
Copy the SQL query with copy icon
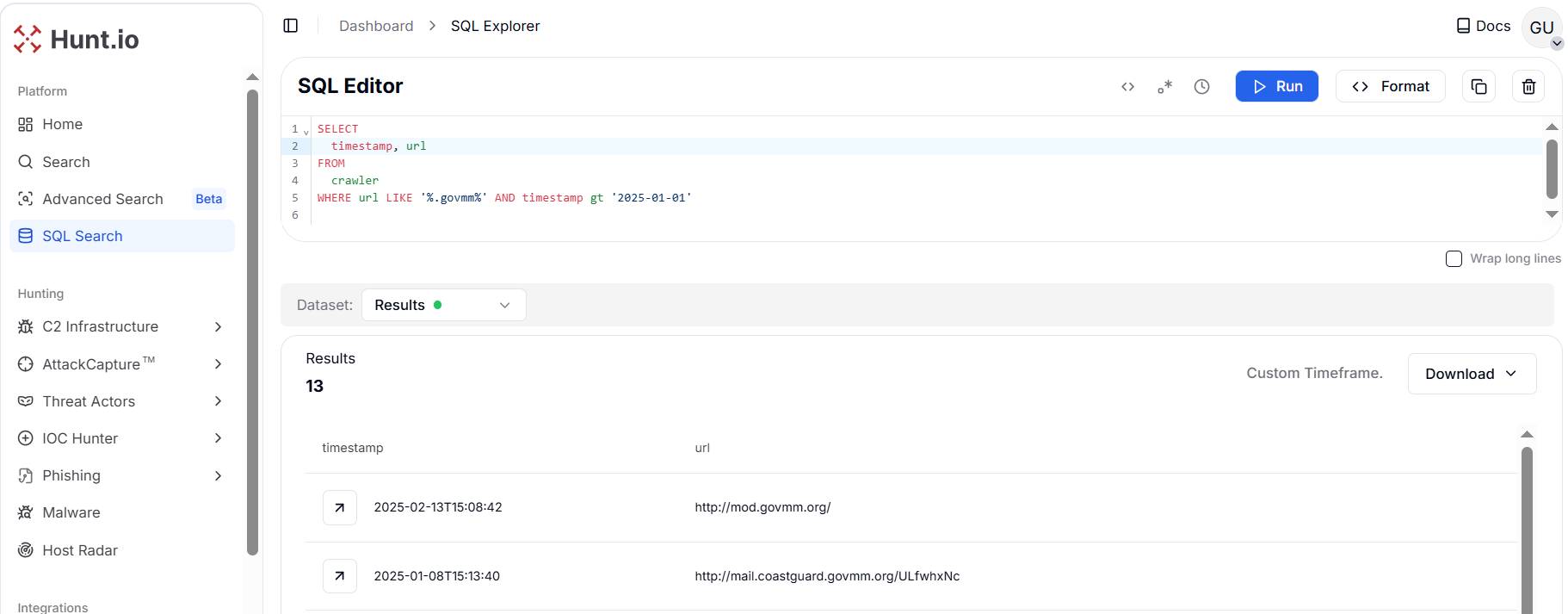point(1478,87)
